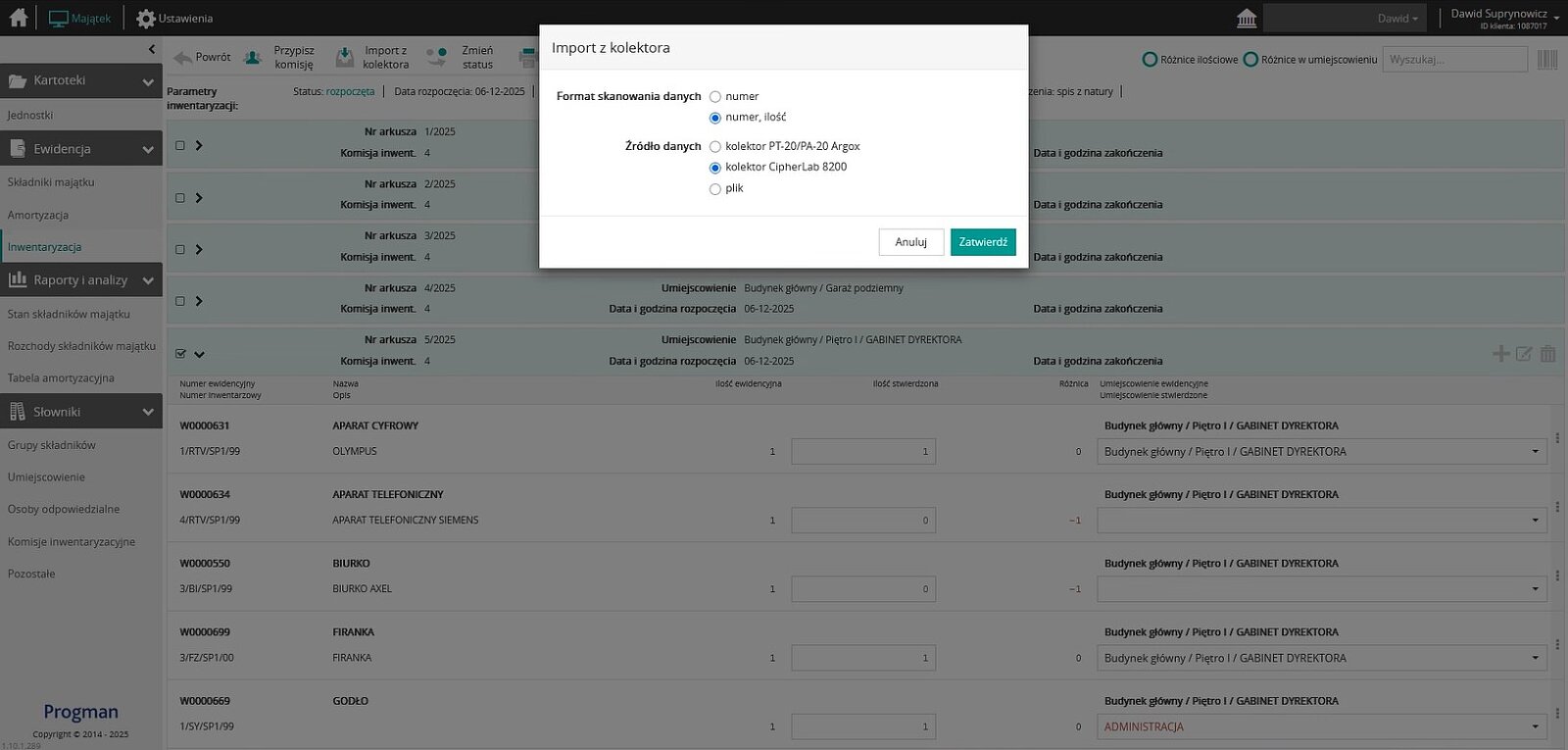Click the edit sheet pencil icon
This screenshot has width=1568, height=750.
[x=1524, y=354]
